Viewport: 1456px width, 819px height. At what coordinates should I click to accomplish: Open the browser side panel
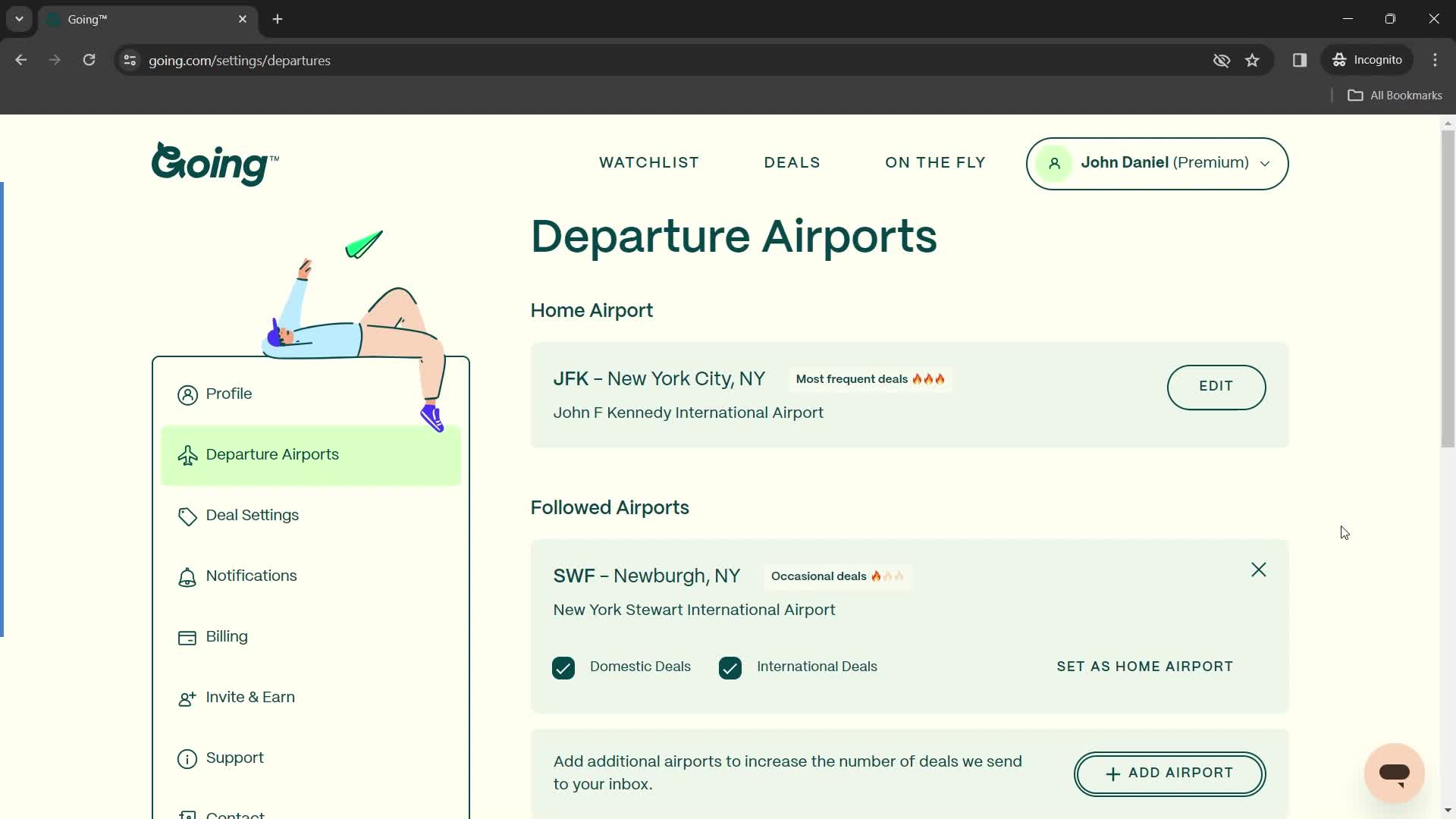click(x=1300, y=60)
